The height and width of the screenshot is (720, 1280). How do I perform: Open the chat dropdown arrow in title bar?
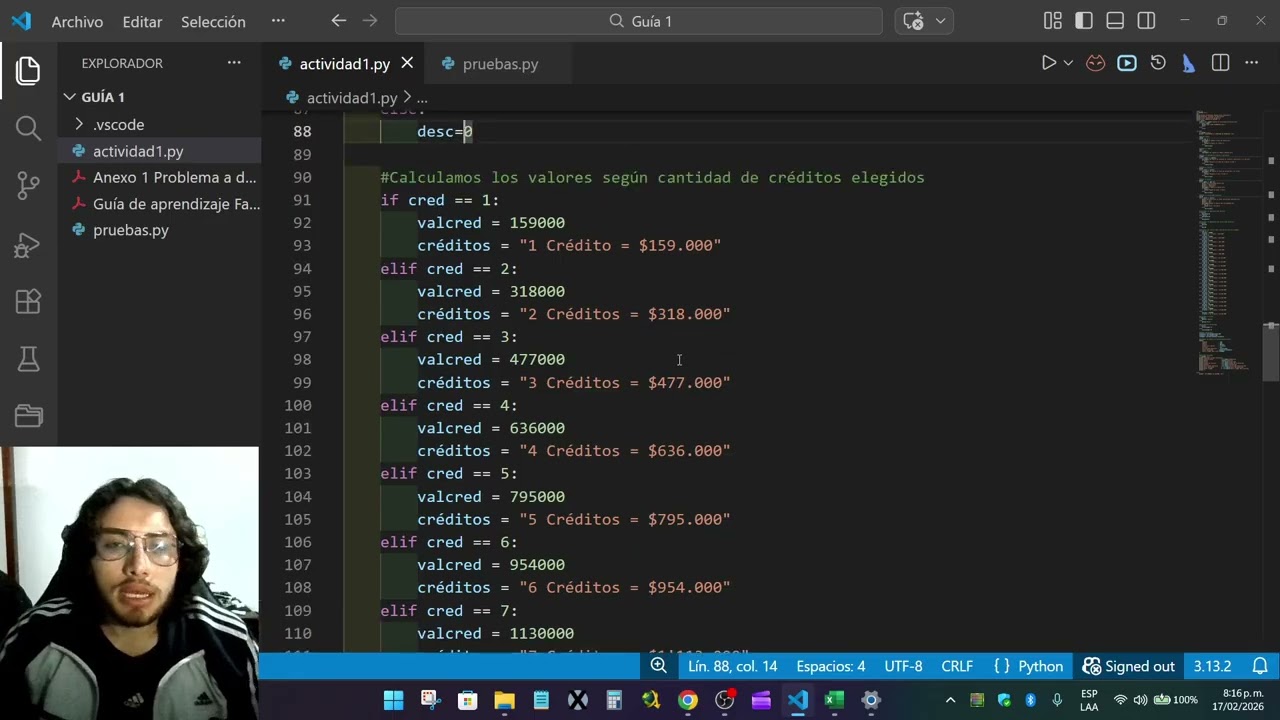940,21
